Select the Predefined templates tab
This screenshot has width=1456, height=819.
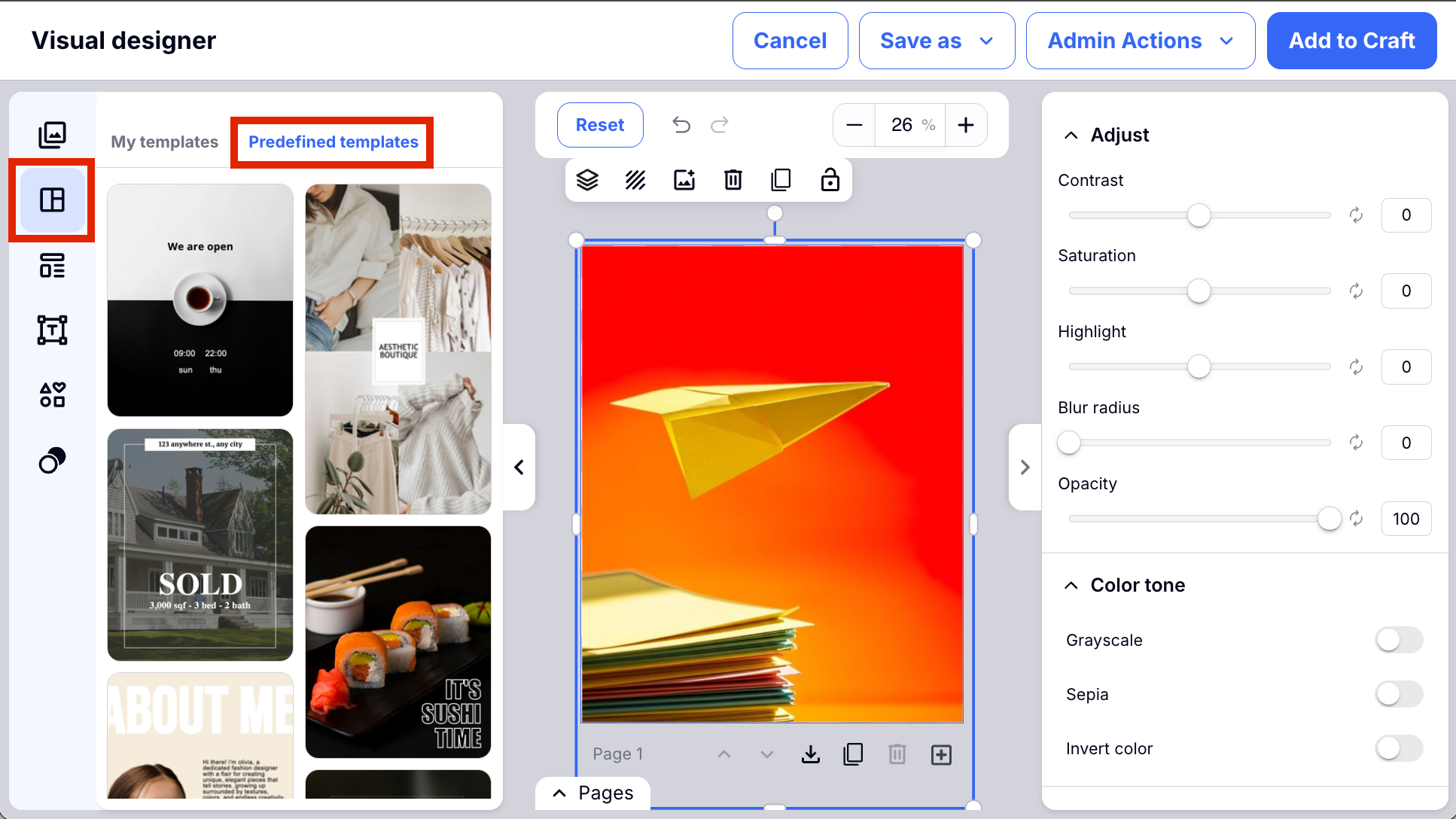(333, 142)
